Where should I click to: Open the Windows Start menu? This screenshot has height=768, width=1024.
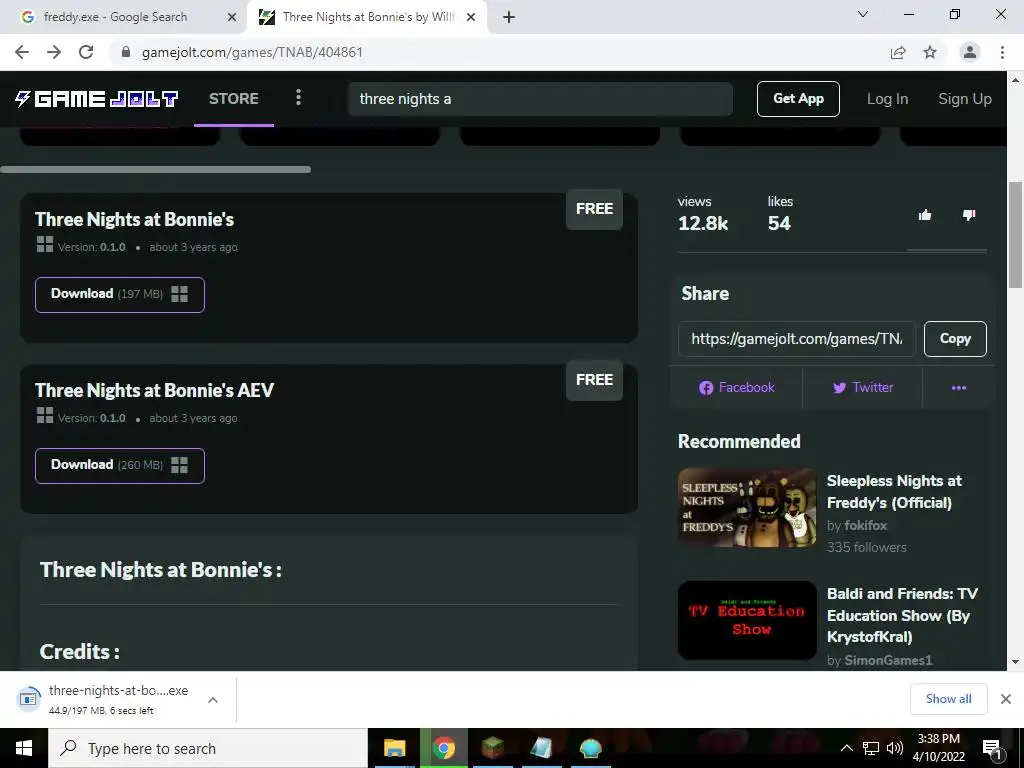pyautogui.click(x=24, y=748)
